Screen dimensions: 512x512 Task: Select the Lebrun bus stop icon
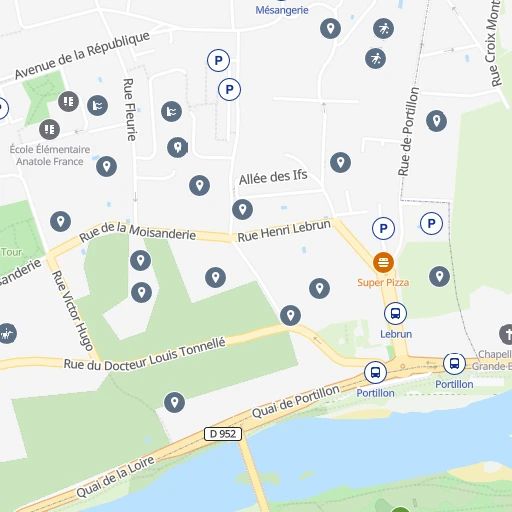(x=395, y=313)
